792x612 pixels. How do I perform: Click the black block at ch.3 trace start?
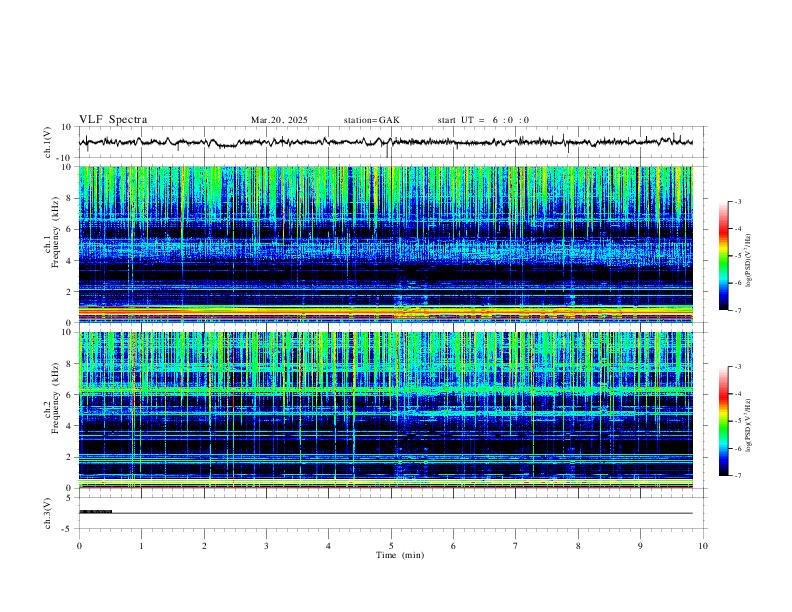click(95, 512)
